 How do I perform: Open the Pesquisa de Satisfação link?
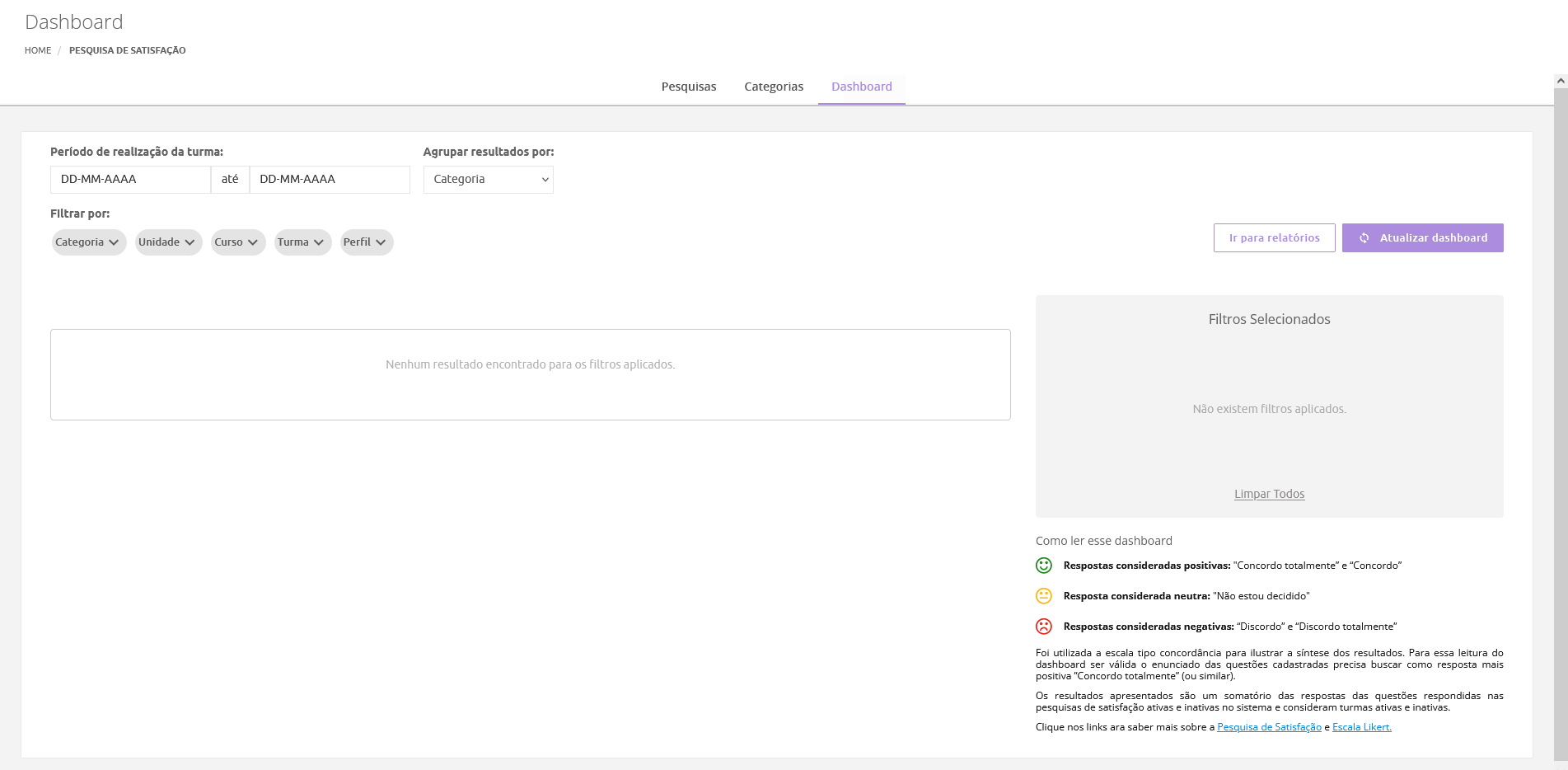pyautogui.click(x=1269, y=727)
